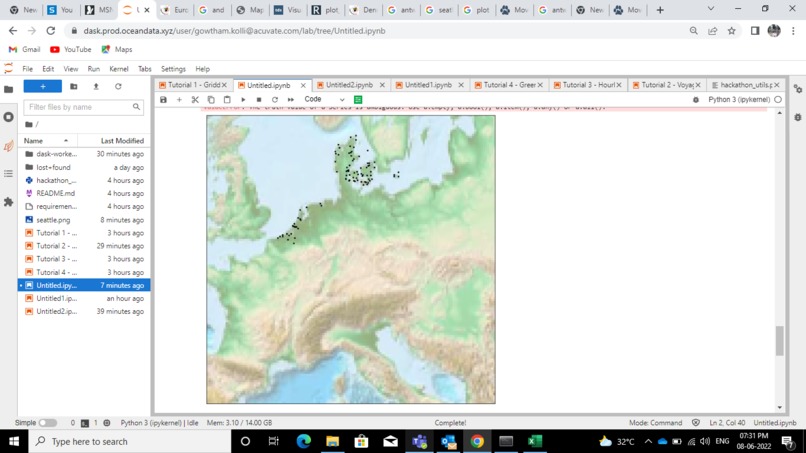
Task: Open the Kernel menu
Action: click(x=119, y=69)
